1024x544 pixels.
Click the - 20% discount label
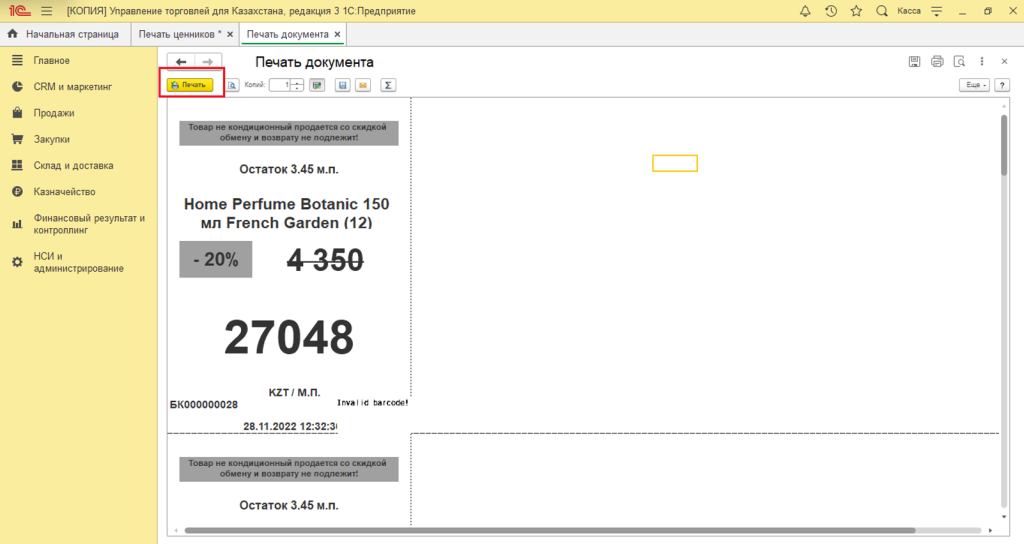tap(216, 259)
